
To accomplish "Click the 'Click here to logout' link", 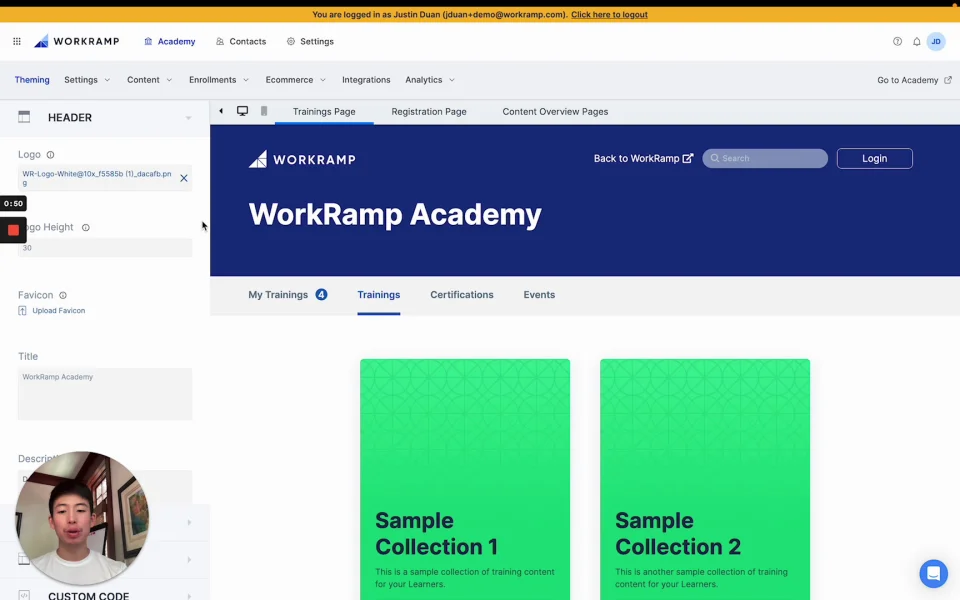I will click(x=609, y=15).
